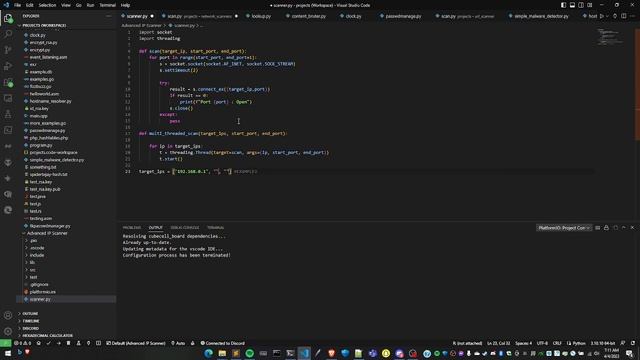
Task: Open the Help menu
Action: tap(125, 5)
